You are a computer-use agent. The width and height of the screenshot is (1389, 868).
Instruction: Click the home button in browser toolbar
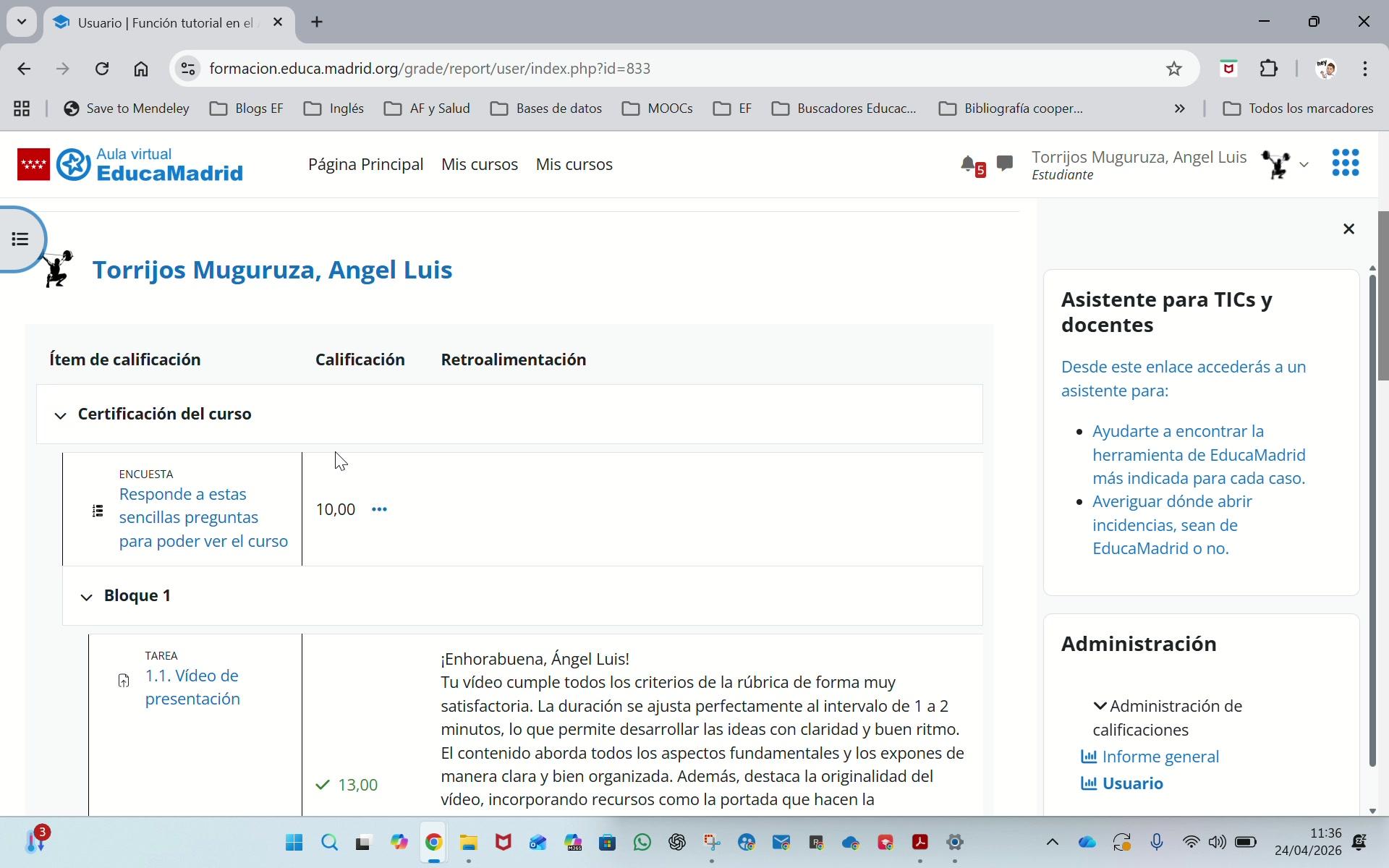coord(141,69)
